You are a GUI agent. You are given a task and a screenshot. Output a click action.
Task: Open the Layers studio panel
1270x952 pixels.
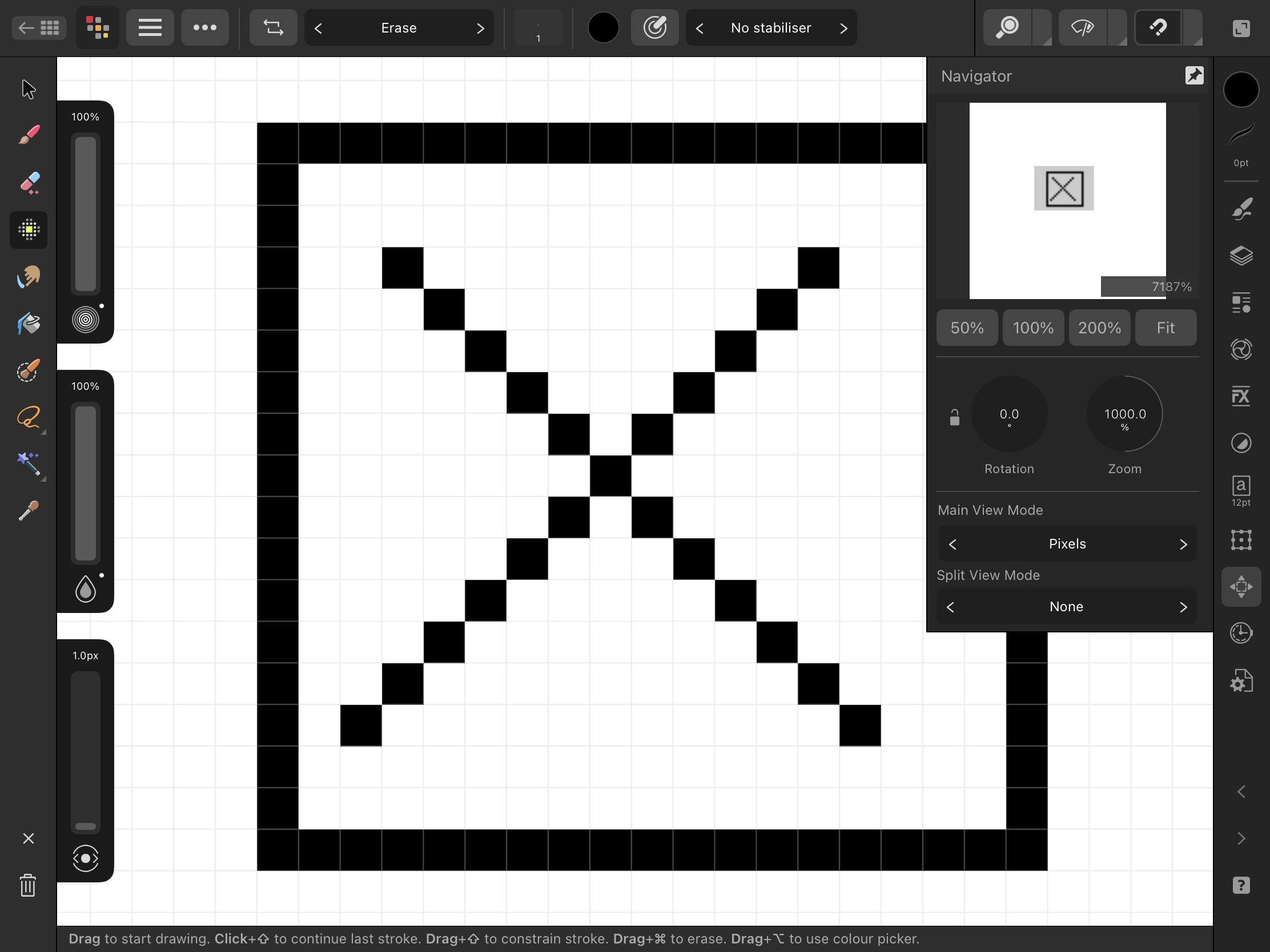coord(1241,255)
